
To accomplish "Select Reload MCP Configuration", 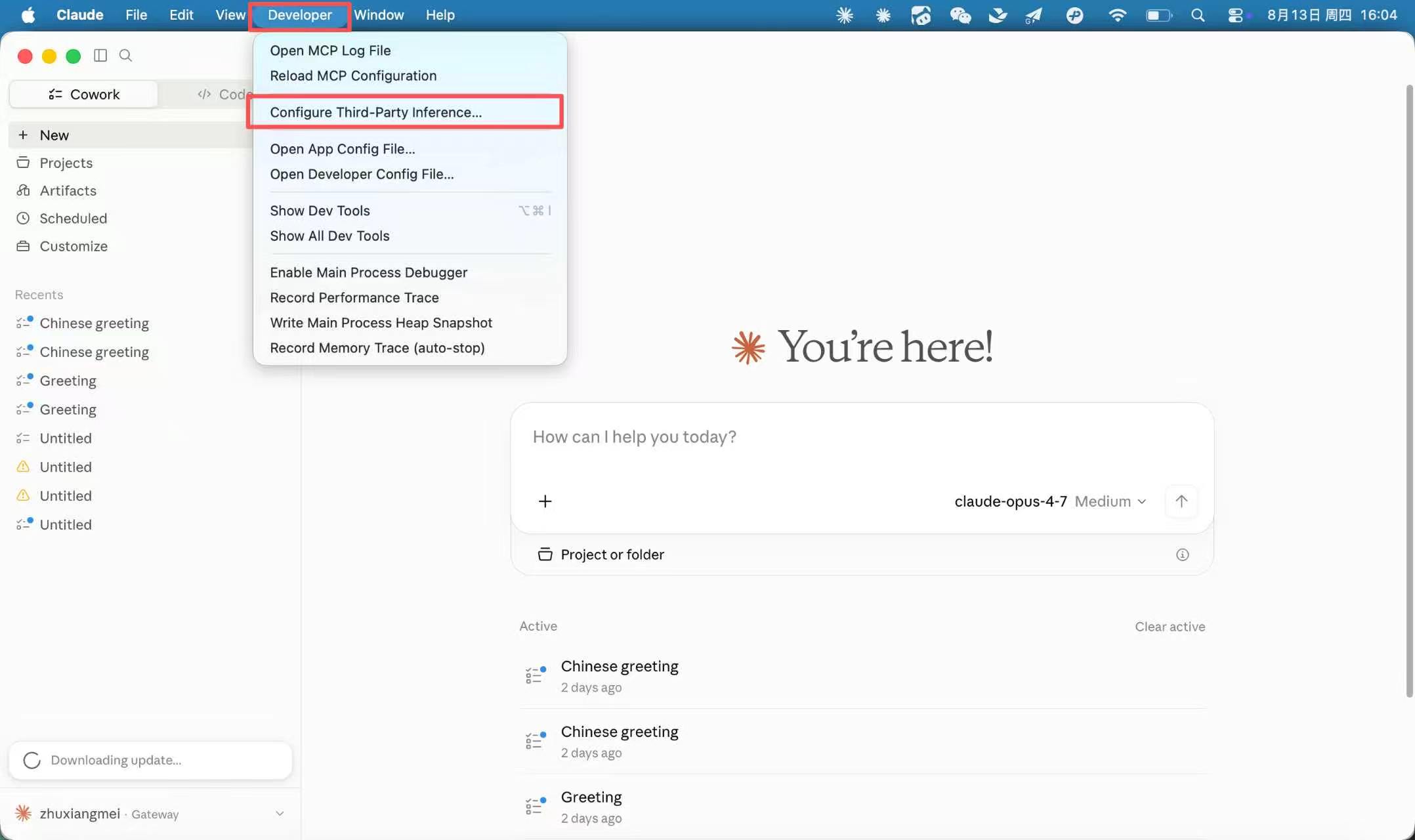I will 410,75.
